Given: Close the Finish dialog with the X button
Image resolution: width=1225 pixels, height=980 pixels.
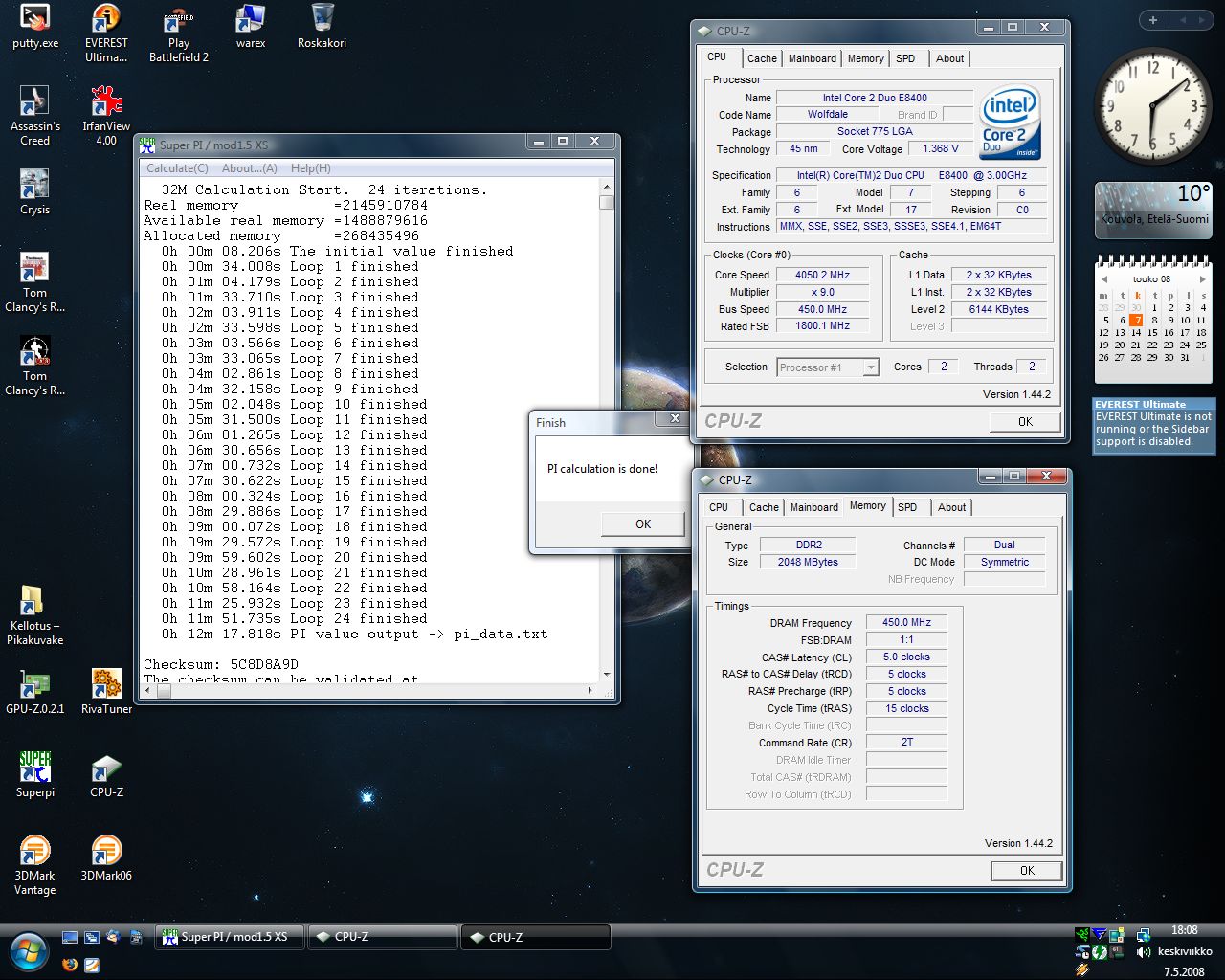Looking at the screenshot, I should [675, 418].
